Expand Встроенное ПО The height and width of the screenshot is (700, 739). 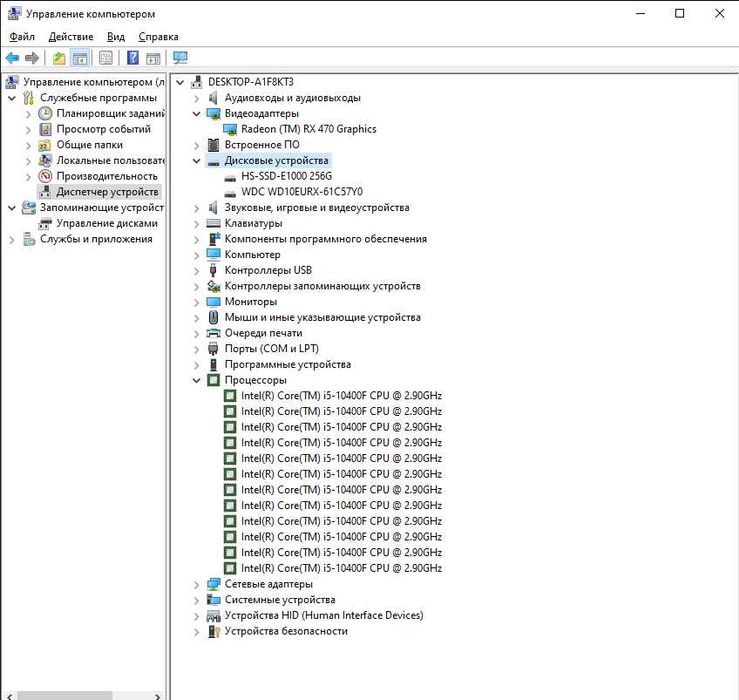197,145
